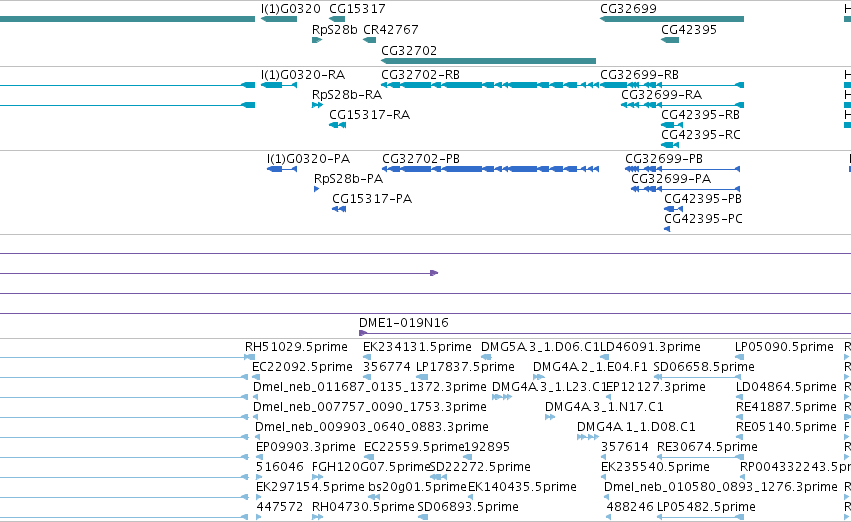Select the l(1)G0320-PA protein feature

click(x=282, y=169)
